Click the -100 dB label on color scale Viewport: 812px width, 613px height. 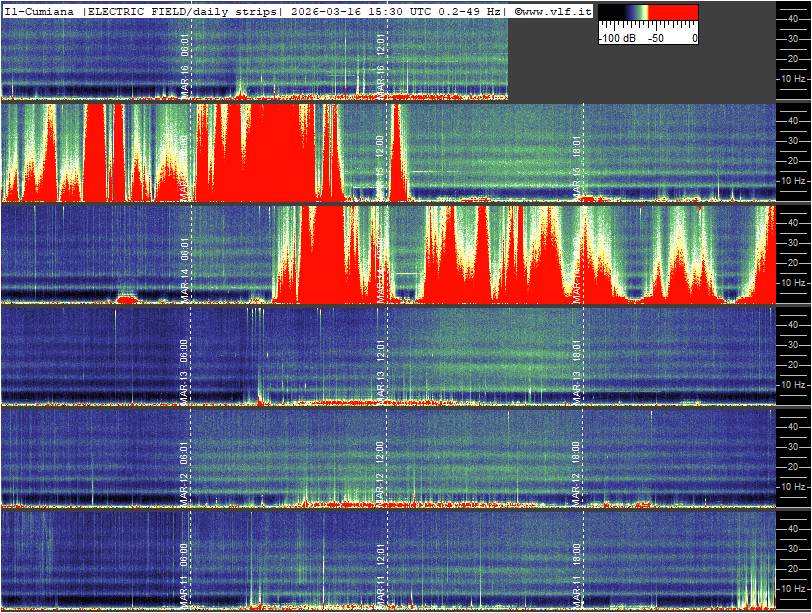click(617, 38)
